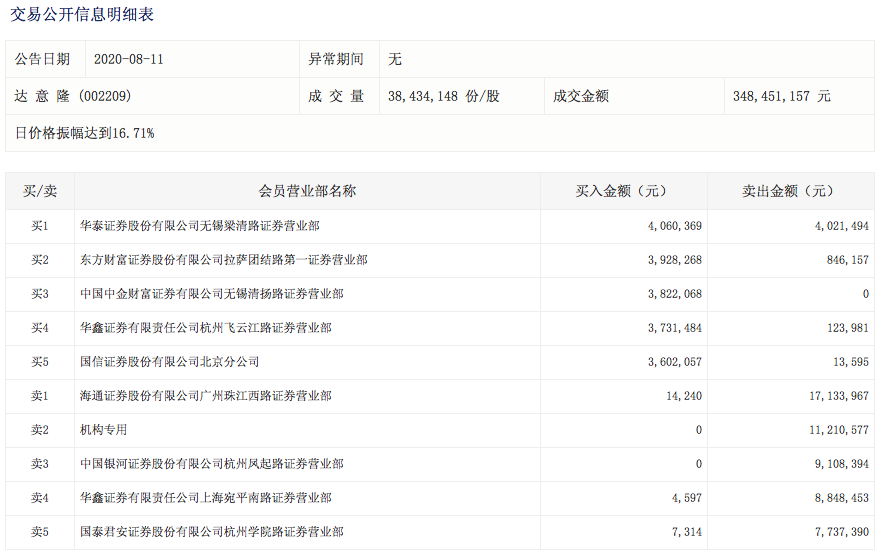
Task: Select sell amount 8,848,453
Action: pyautogui.click(x=842, y=498)
